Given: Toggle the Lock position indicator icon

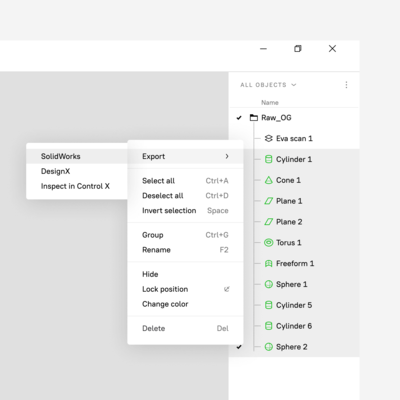Looking at the screenshot, I should 227,289.
